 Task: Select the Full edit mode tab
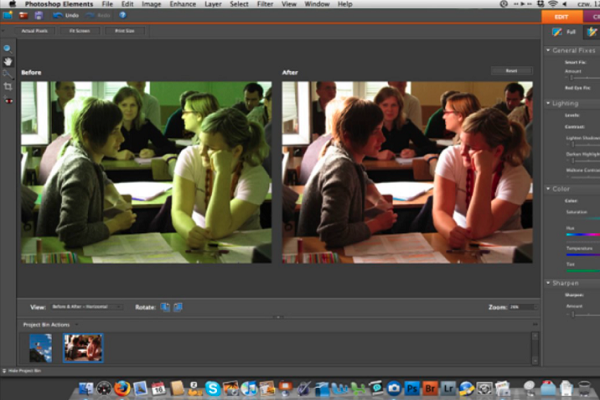pyautogui.click(x=564, y=32)
